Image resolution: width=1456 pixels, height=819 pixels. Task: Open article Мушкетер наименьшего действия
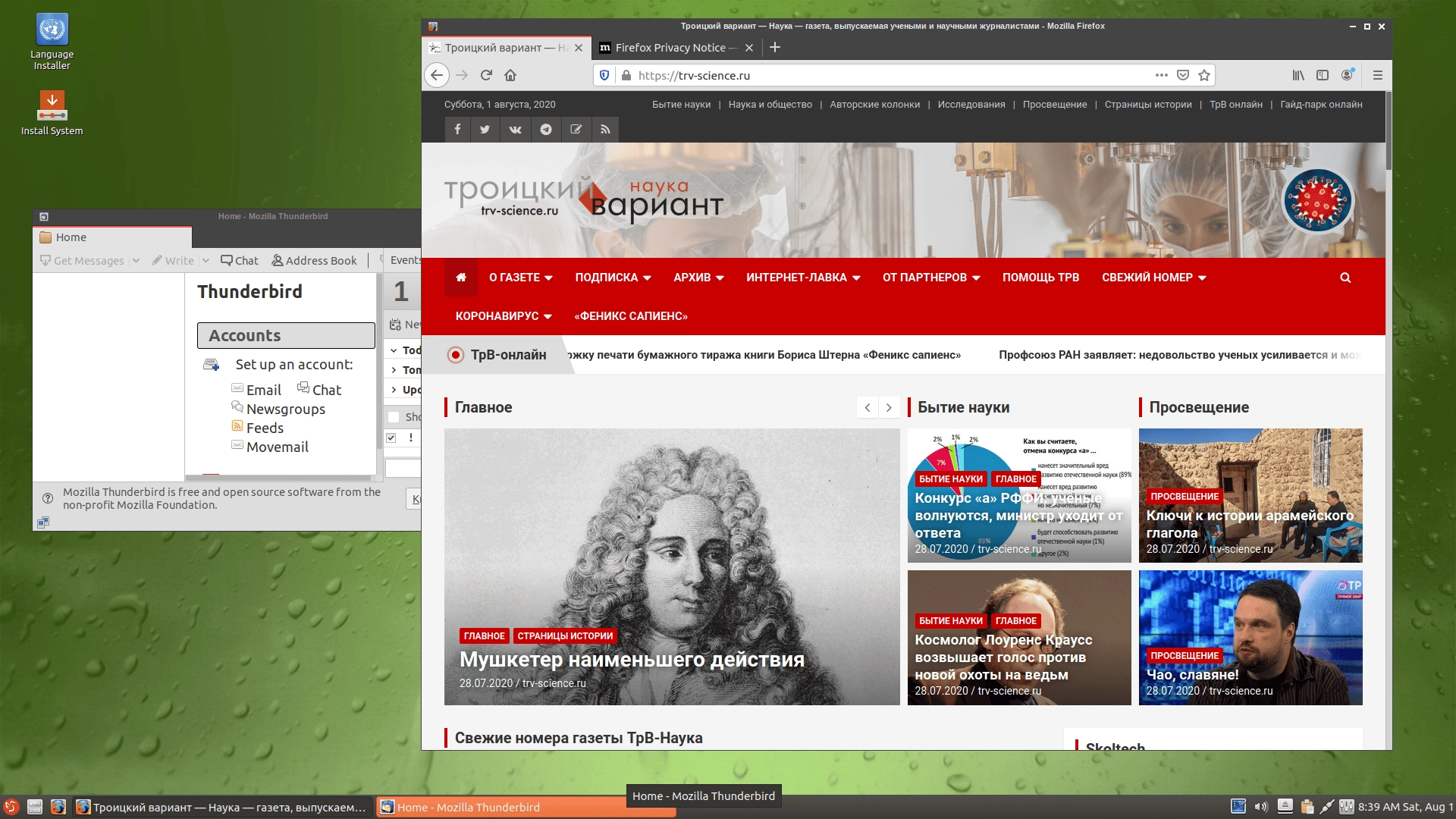[x=632, y=660]
